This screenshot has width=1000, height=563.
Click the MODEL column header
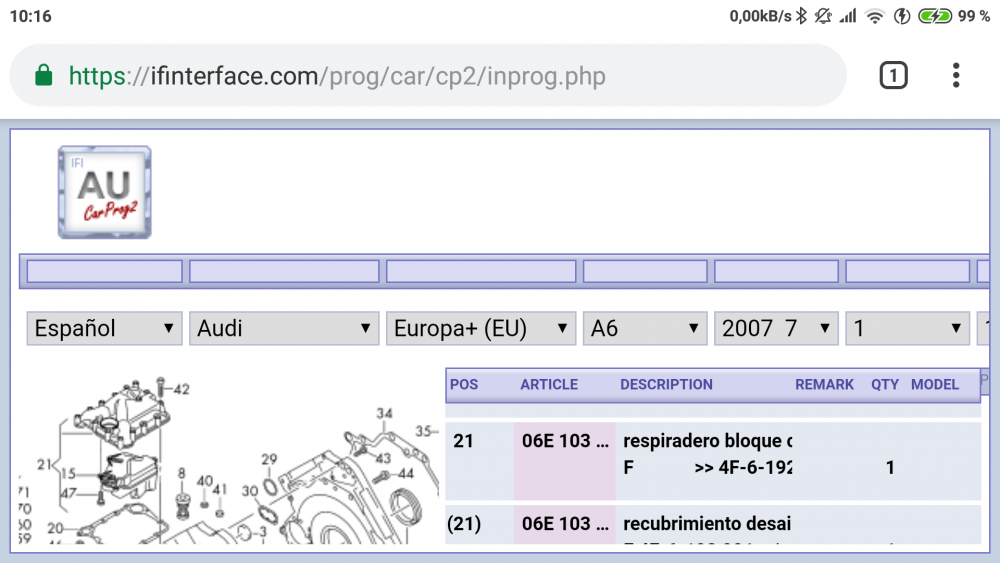click(x=934, y=384)
